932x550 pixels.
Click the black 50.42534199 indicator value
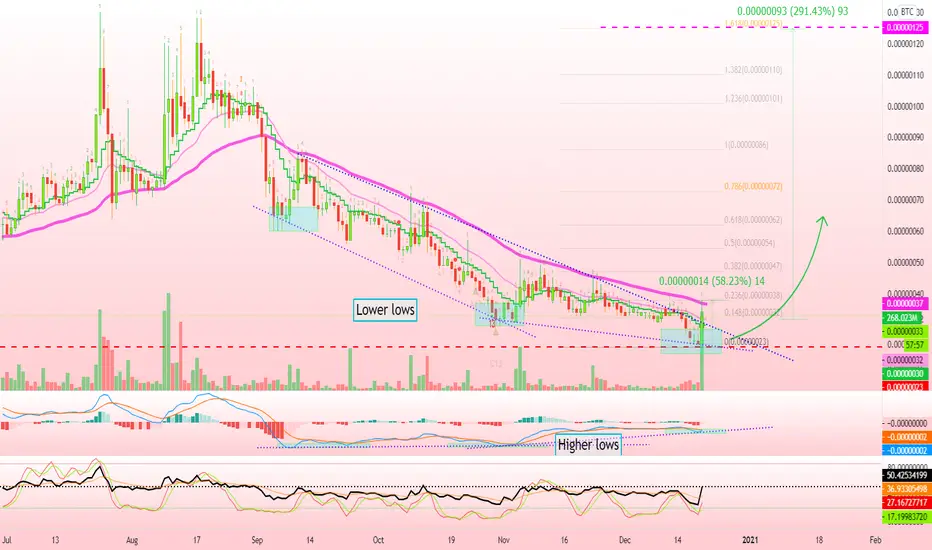[x=905, y=475]
